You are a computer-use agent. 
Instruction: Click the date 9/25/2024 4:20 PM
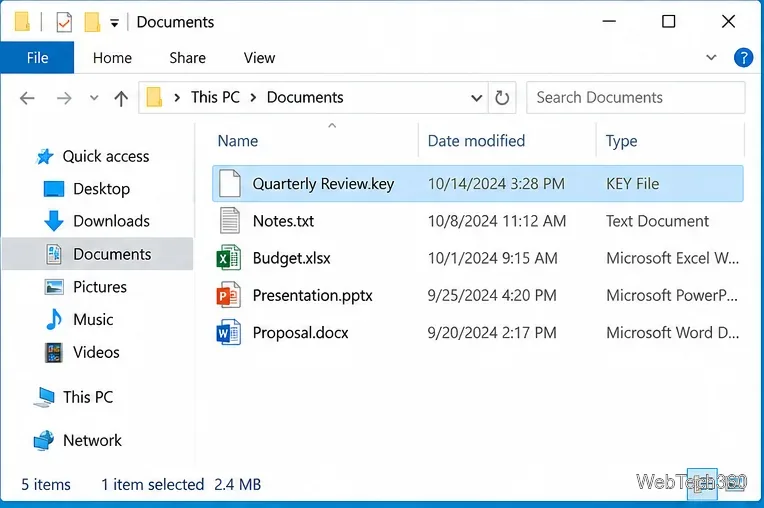click(492, 296)
